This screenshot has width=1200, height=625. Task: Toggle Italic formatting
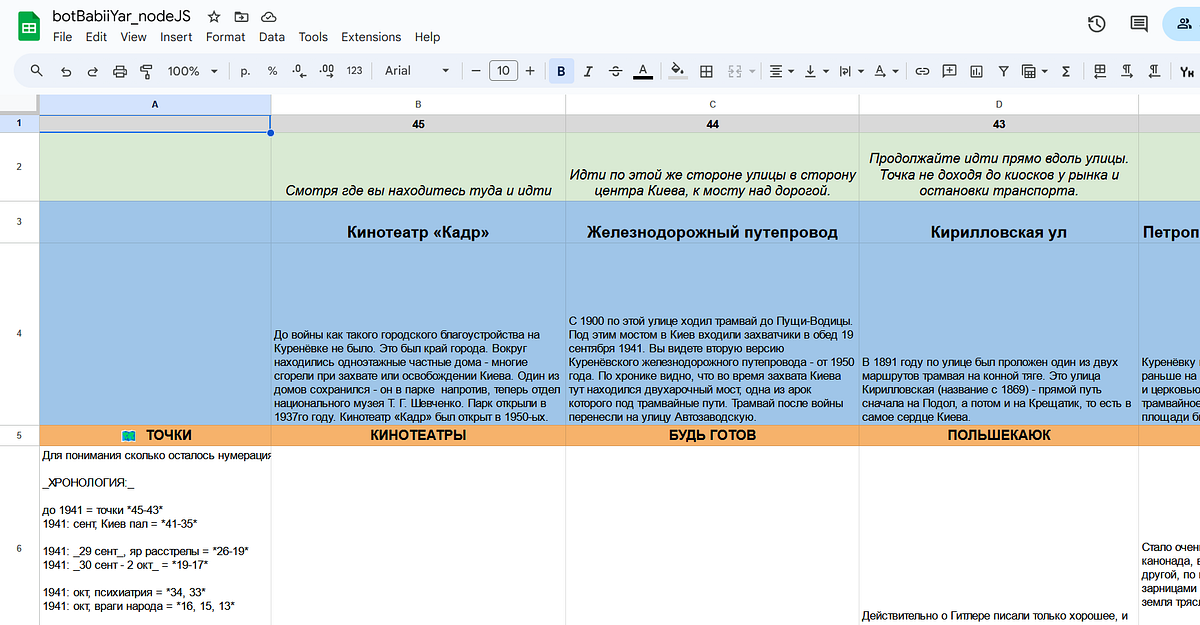(x=588, y=71)
